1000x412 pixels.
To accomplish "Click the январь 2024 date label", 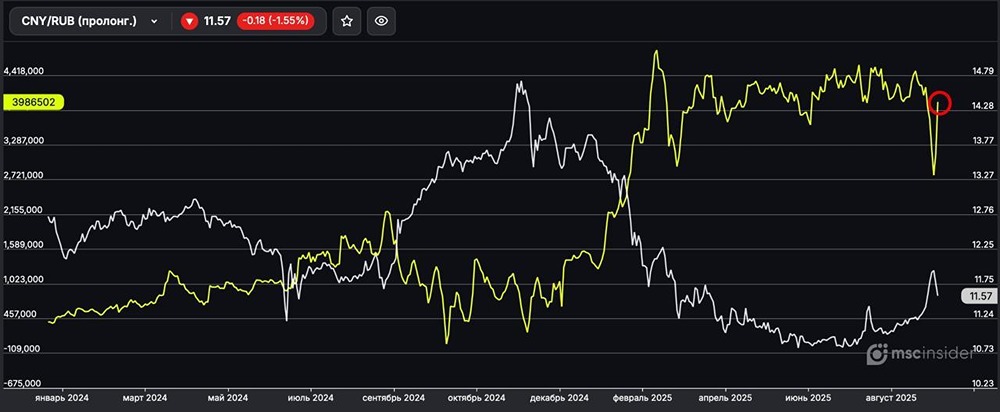I will coord(62,398).
